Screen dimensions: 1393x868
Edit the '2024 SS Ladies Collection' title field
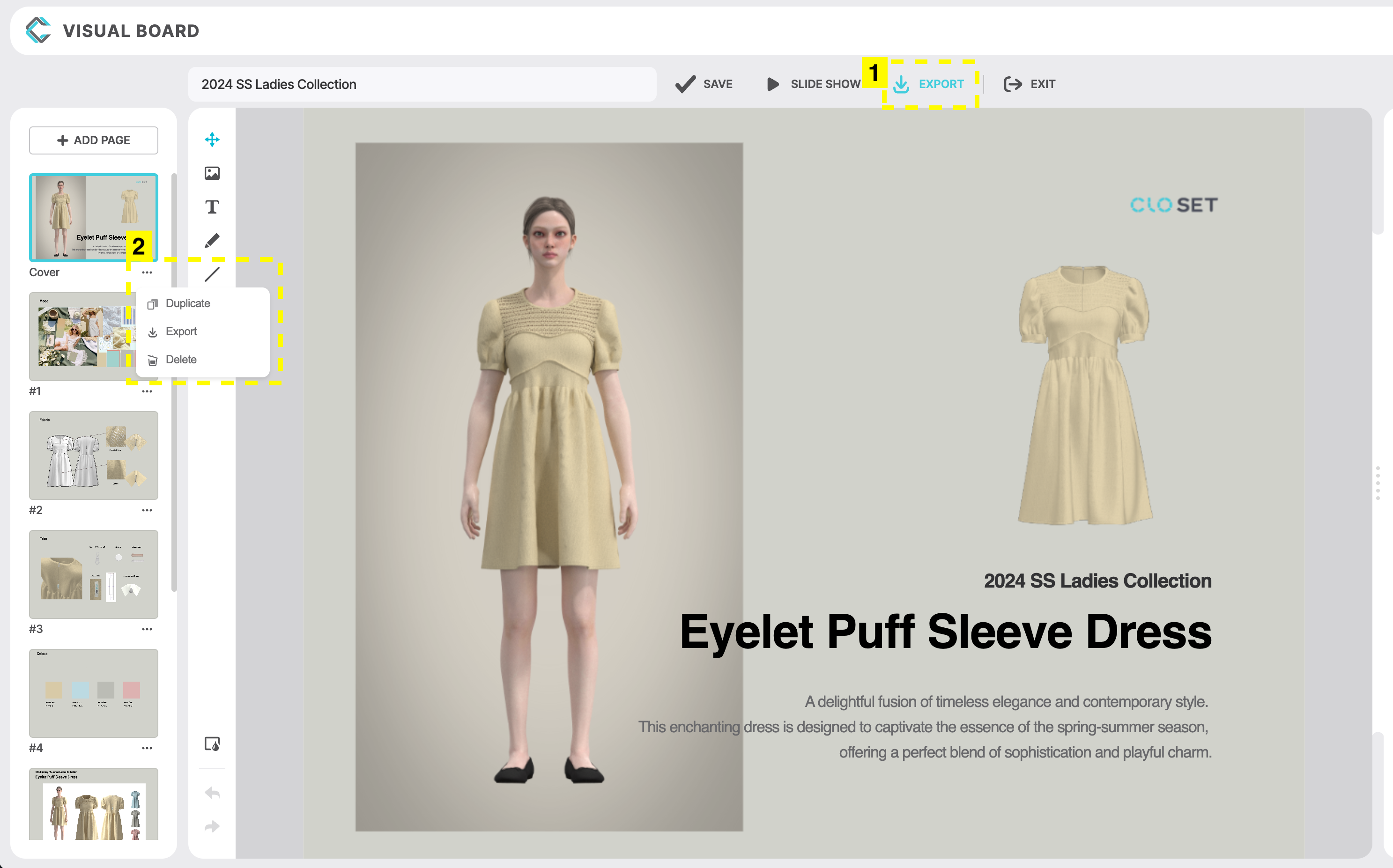422,84
